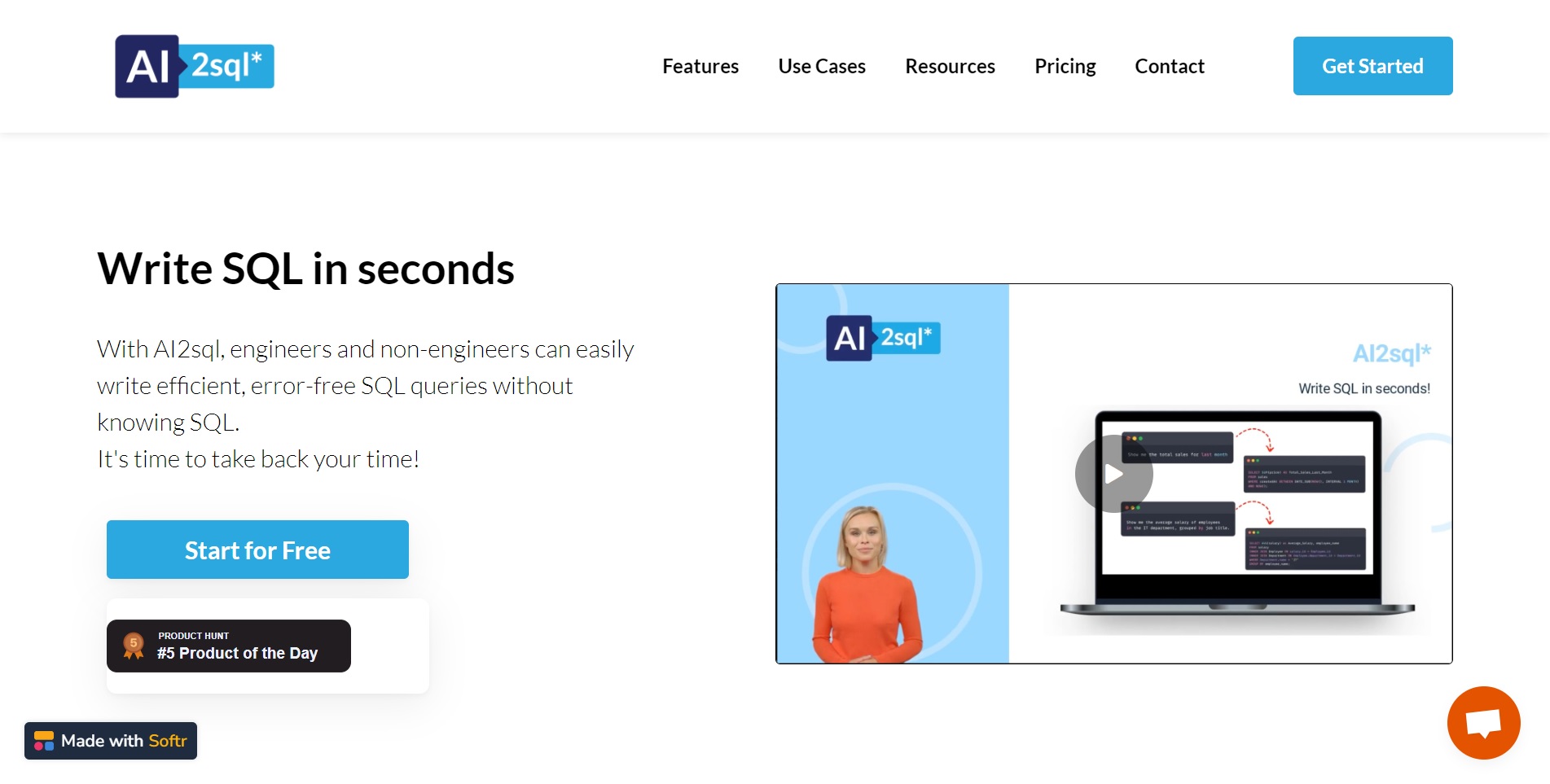
Task: Open the Features menu item
Action: coord(700,66)
